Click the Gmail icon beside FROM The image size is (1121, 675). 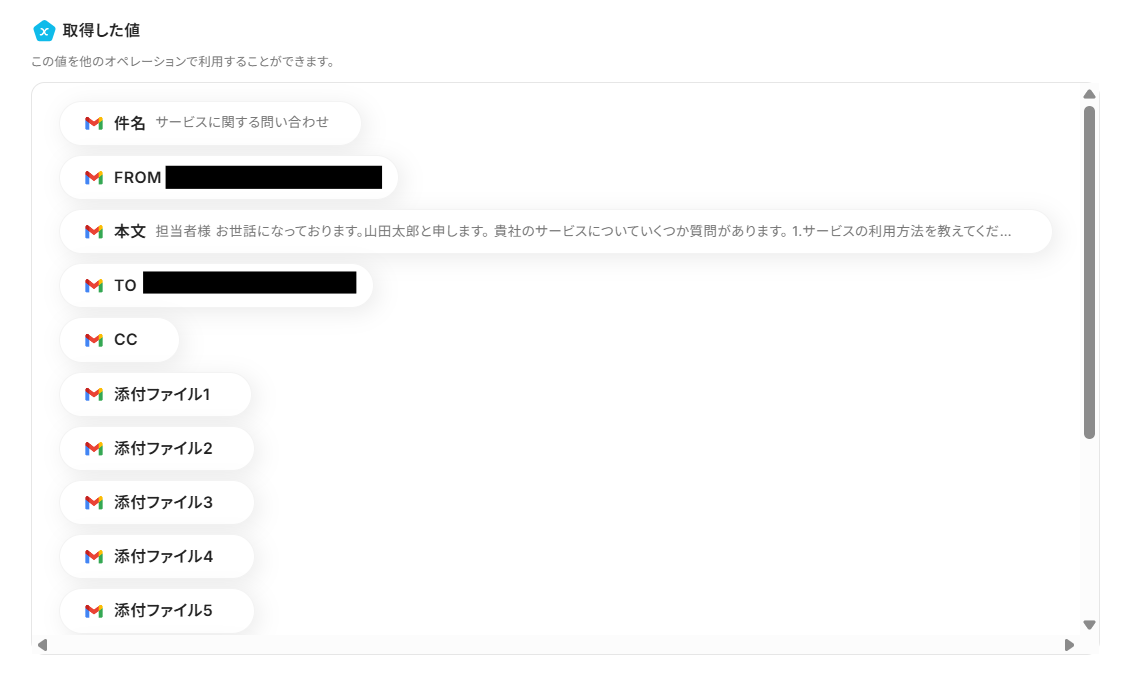click(94, 177)
